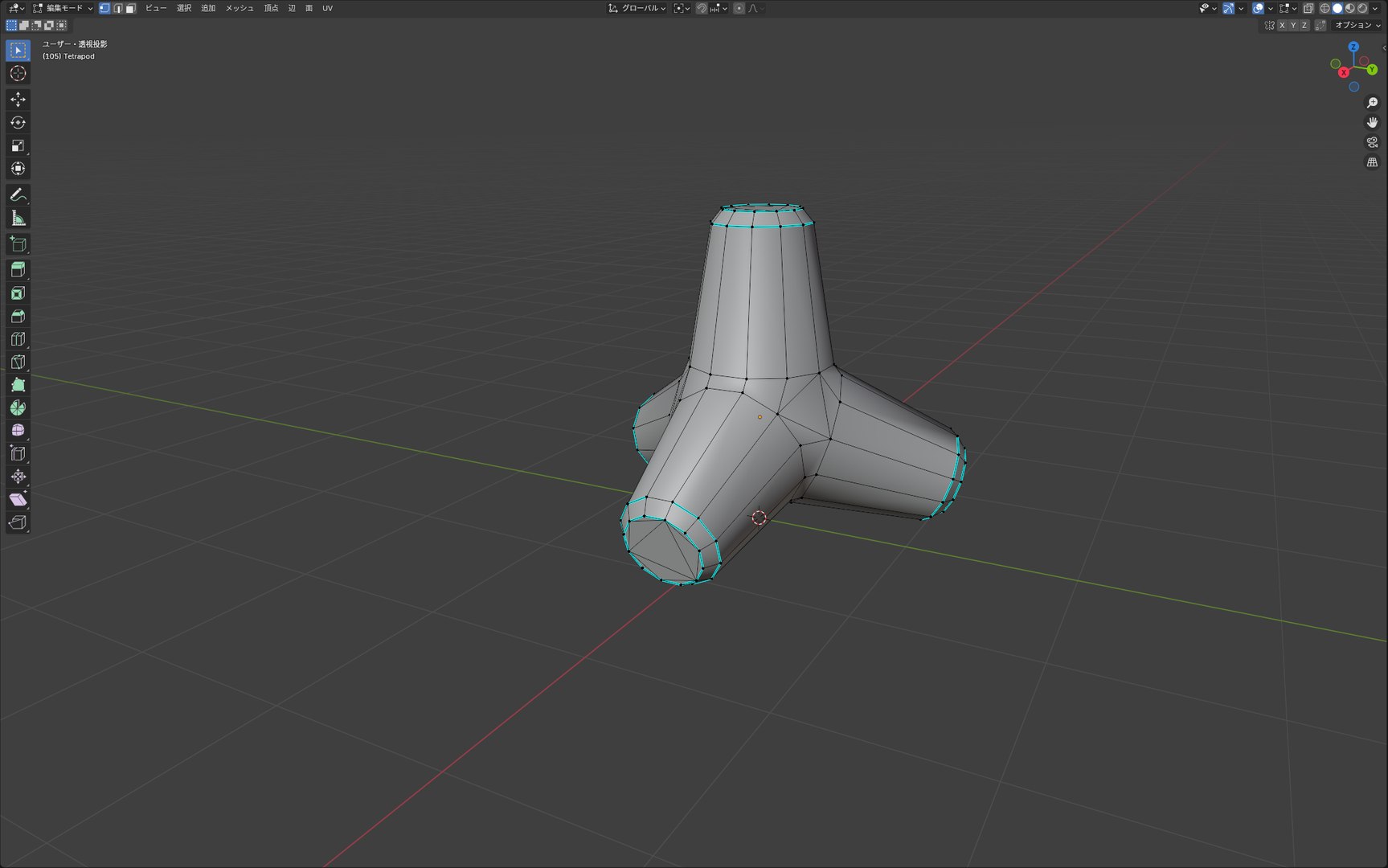This screenshot has height=868, width=1388.
Task: Toggle X axis mirror
Action: (1282, 25)
